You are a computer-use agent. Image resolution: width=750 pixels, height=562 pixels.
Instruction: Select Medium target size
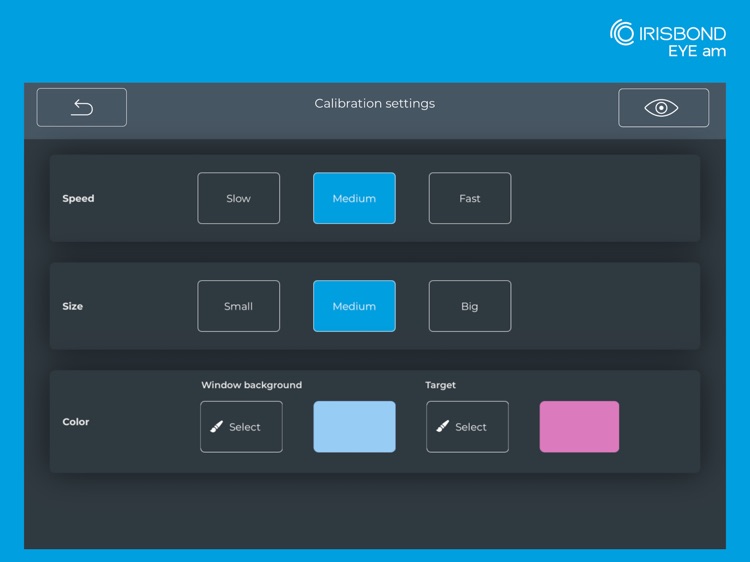354,306
